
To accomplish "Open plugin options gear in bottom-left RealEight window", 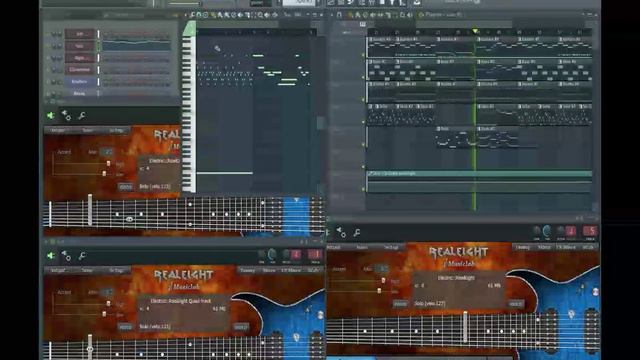I will pos(66,256).
